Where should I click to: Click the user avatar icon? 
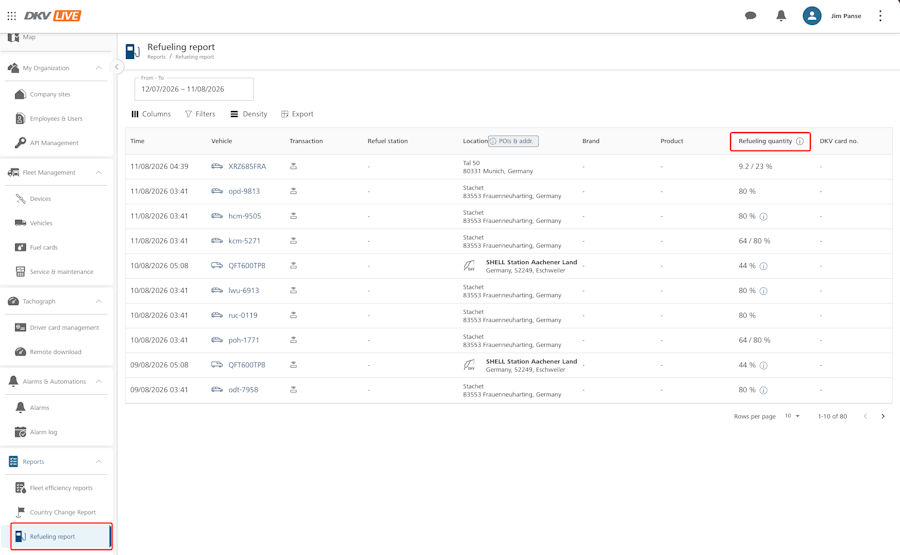(812, 15)
